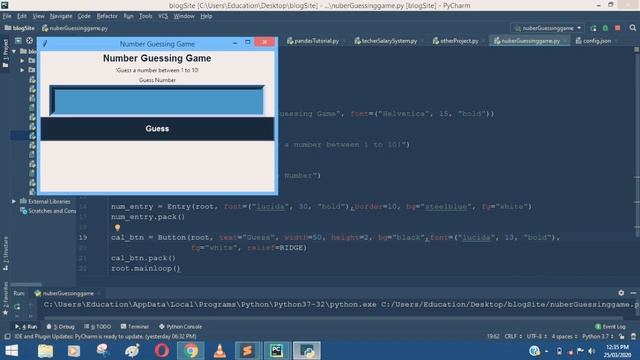
Task: Click the rerun button in the top toolbar
Action: 593,28
